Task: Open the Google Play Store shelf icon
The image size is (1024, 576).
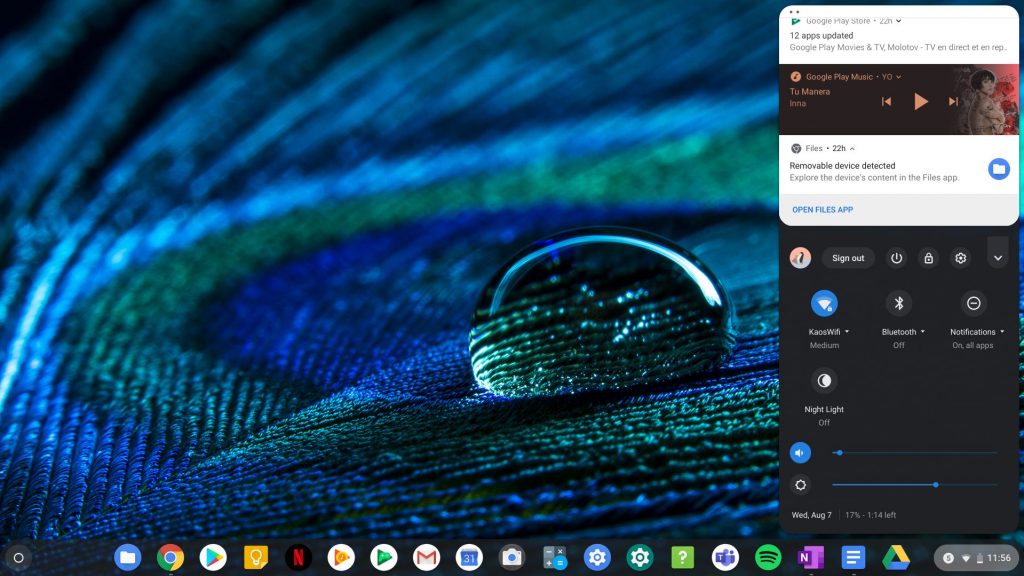Action: 213,558
